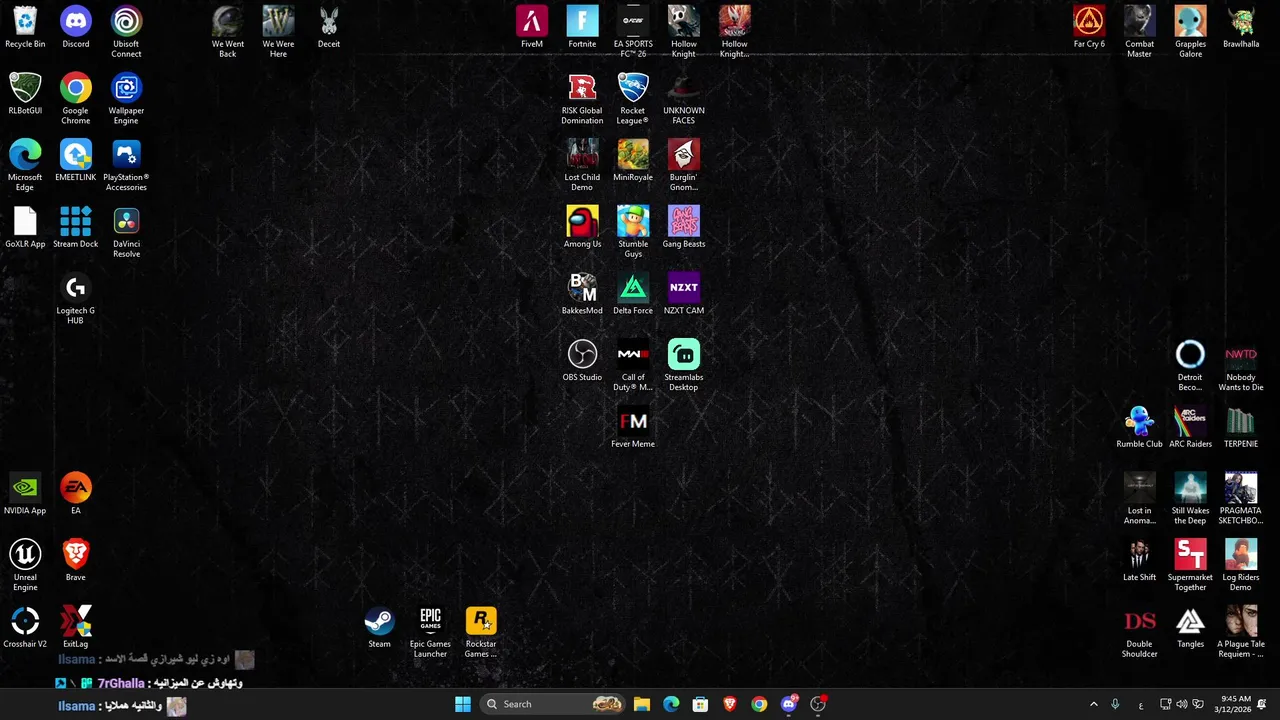Select the Epic Games Launcher icon
Image resolution: width=1280 pixels, height=720 pixels.
pos(430,633)
